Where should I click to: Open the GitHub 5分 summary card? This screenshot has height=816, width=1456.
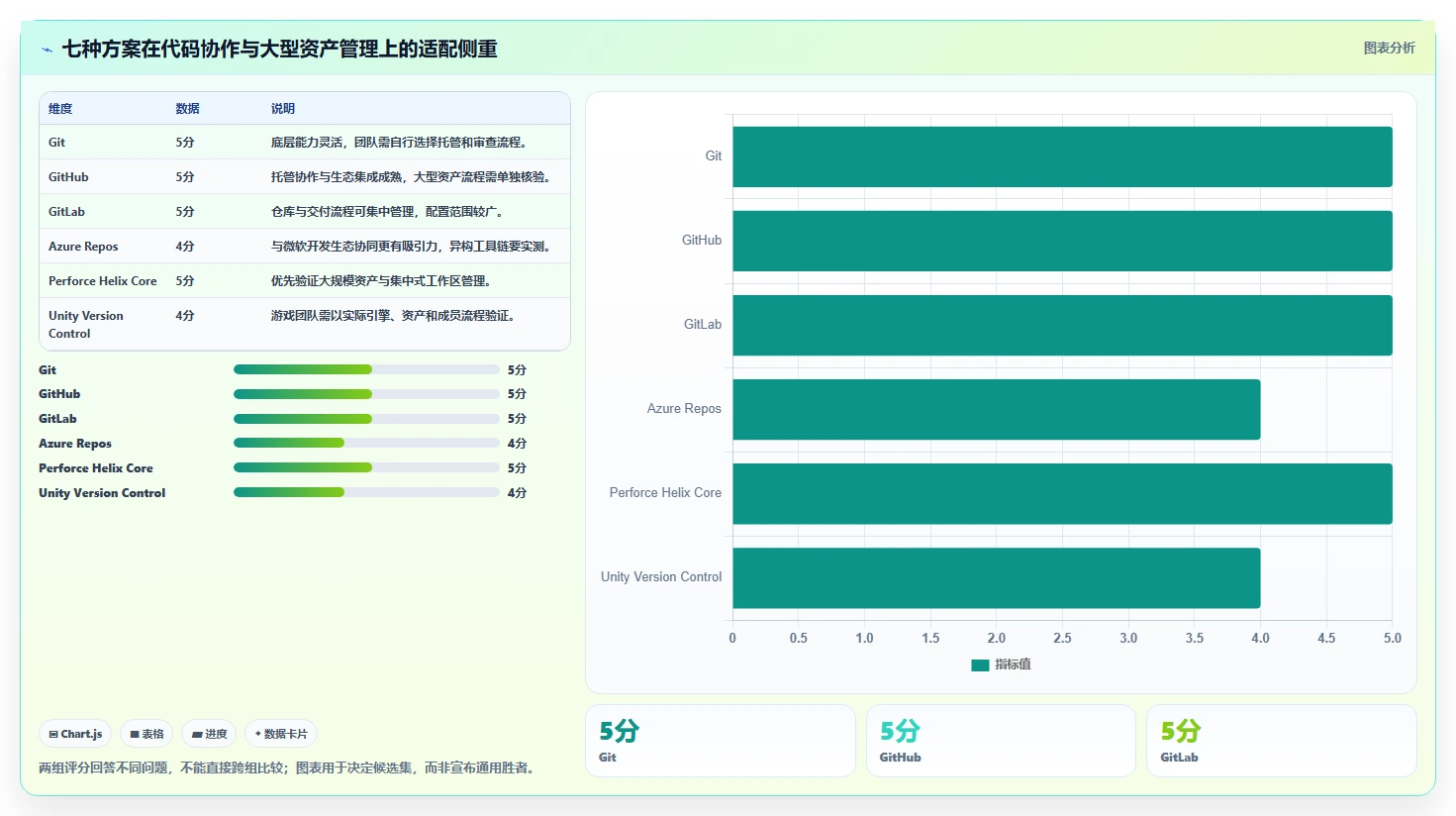[x=1001, y=741]
